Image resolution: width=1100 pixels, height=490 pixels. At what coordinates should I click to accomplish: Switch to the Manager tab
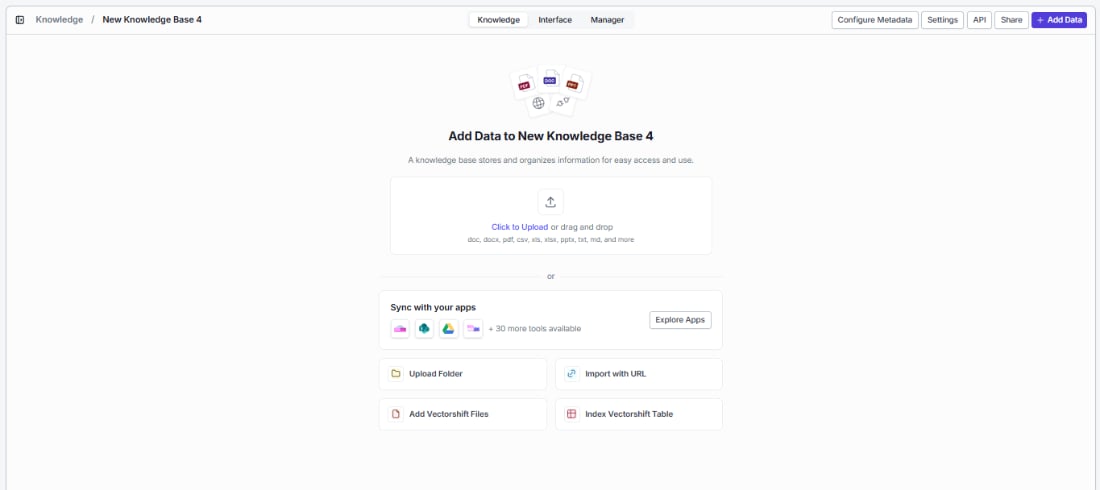pyautogui.click(x=607, y=20)
